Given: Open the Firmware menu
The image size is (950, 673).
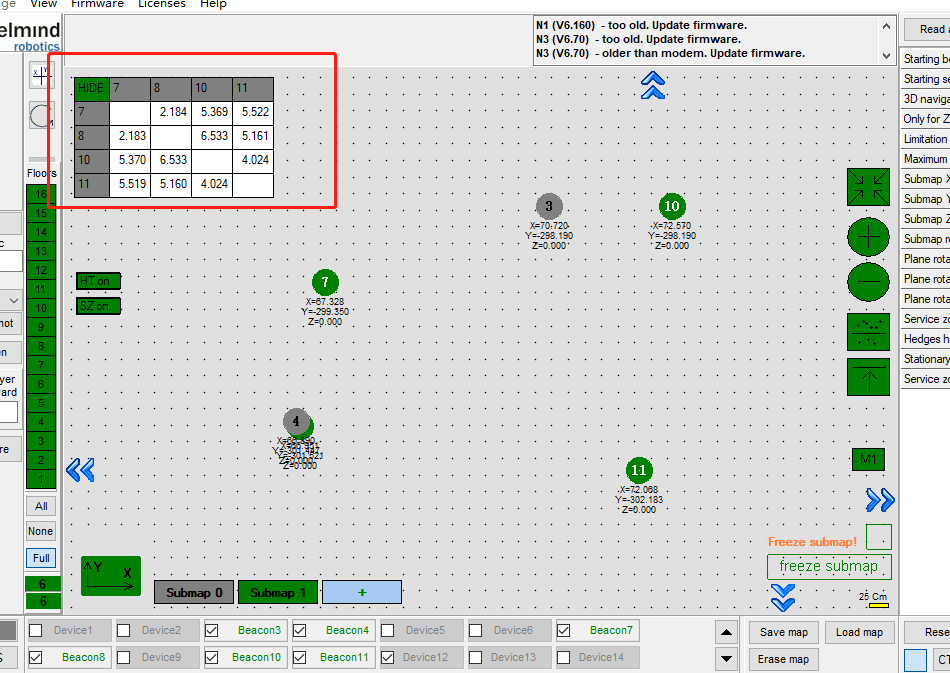Looking at the screenshot, I should [97, 4].
